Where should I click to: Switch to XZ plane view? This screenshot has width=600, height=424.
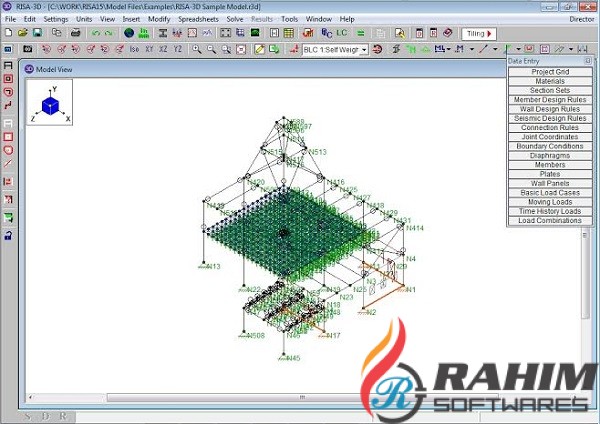point(163,49)
